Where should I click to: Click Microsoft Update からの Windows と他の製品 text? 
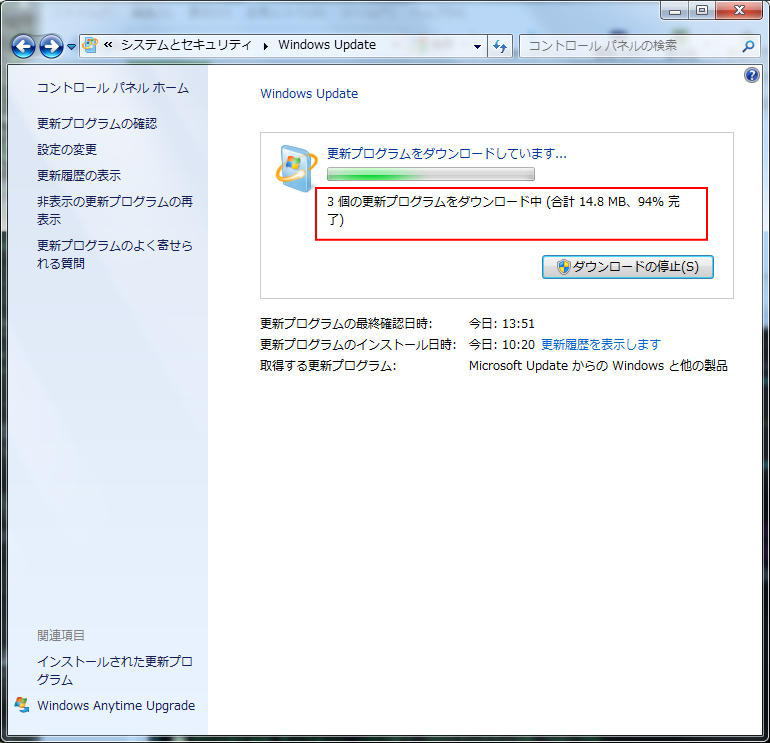(x=598, y=365)
